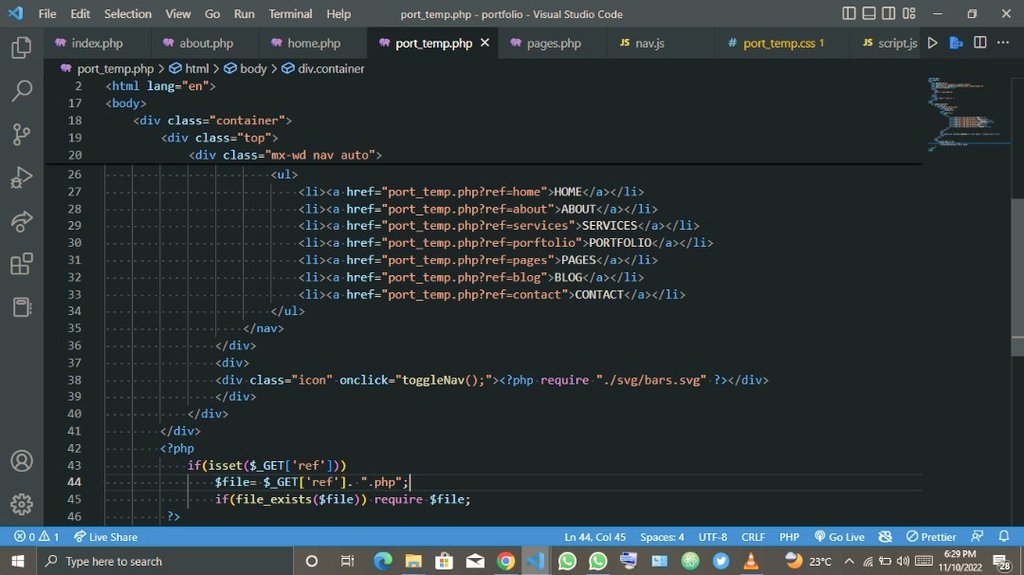Open the Run menu

pos(244,14)
